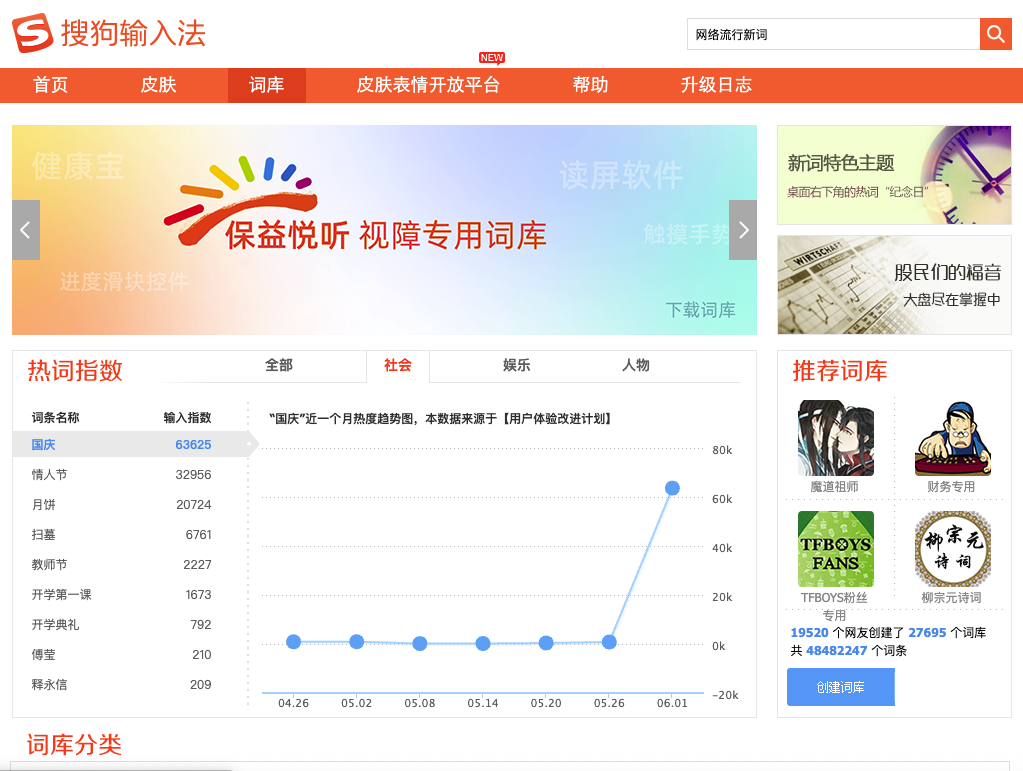This screenshot has width=1023, height=771.
Task: Click the 48482247 entry count
Action: 836,650
